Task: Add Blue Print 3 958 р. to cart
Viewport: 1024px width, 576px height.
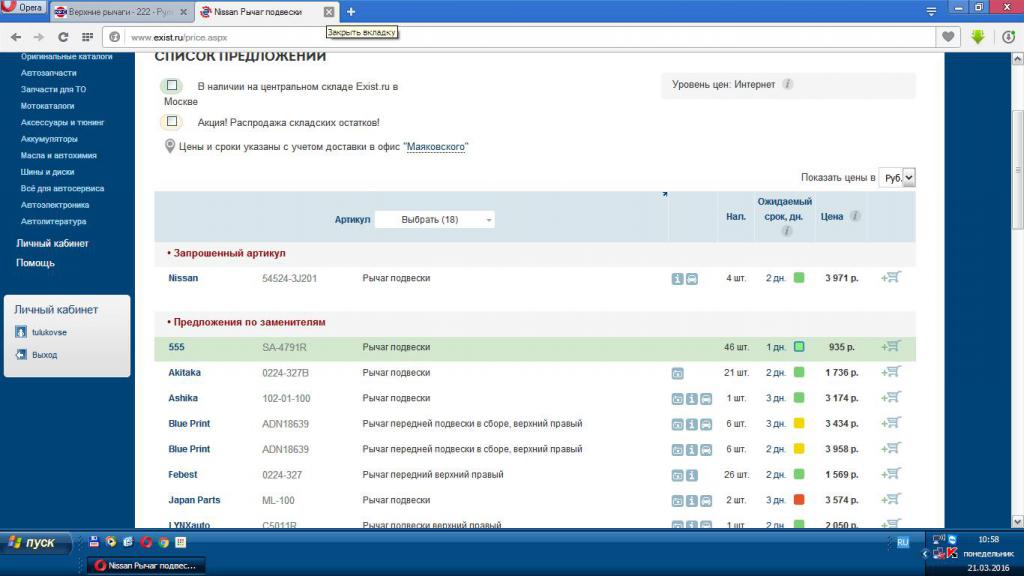Action: click(x=891, y=449)
